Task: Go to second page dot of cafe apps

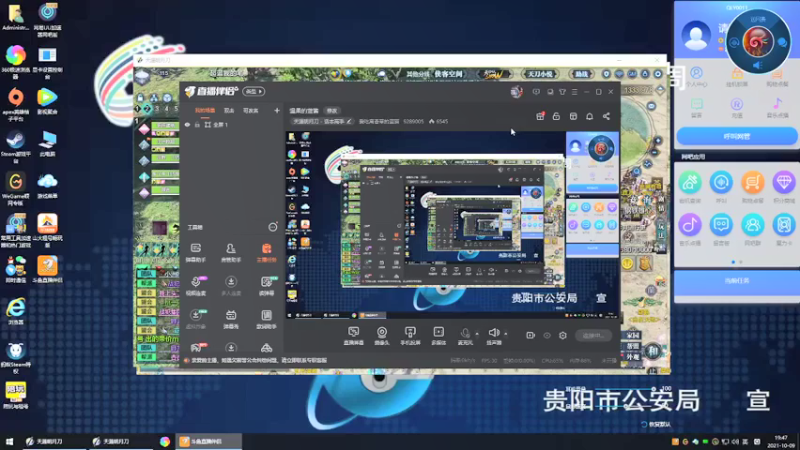Action: pos(741,262)
